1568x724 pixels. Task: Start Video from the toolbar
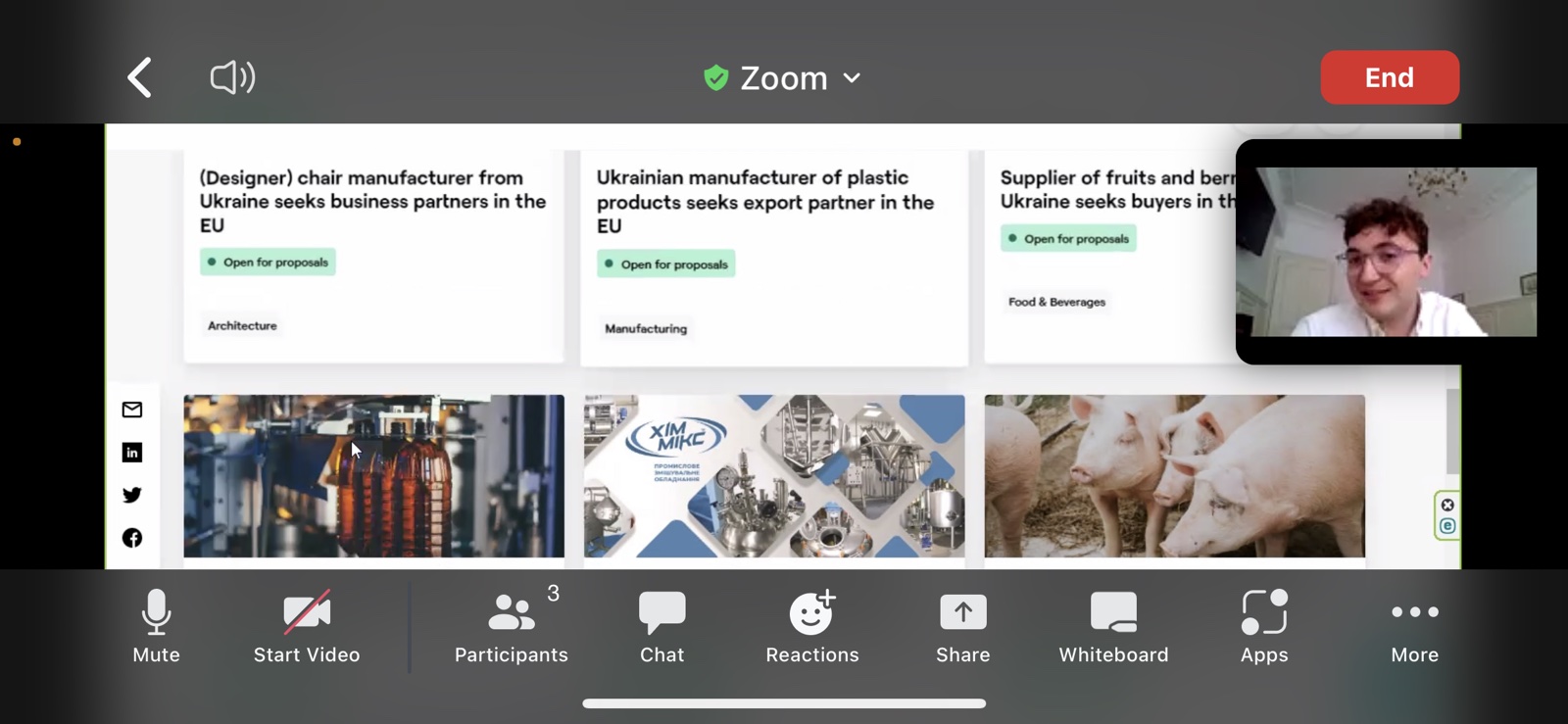307,627
